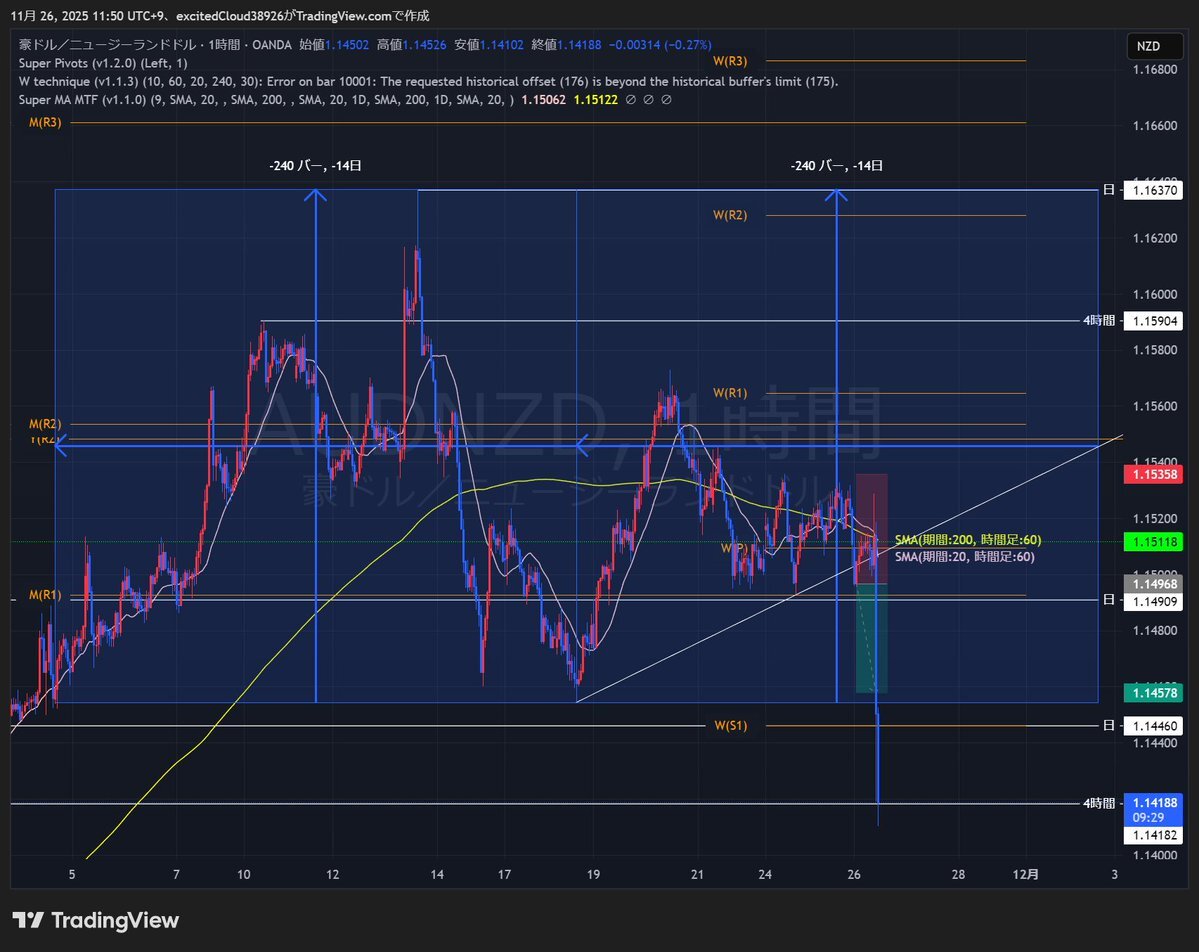Click the 1.15200 price axis tick
The height and width of the screenshot is (952, 1199).
(1155, 518)
